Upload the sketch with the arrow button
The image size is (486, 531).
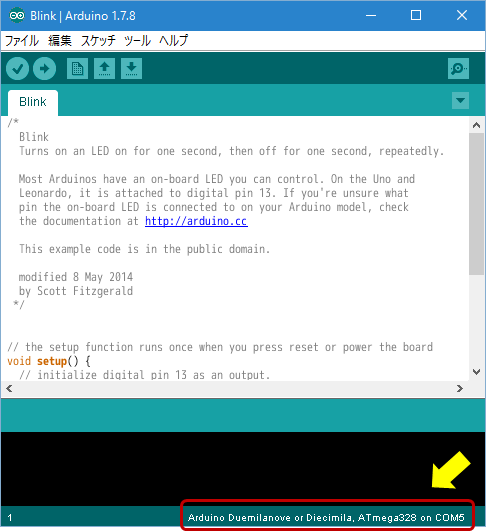point(44,69)
